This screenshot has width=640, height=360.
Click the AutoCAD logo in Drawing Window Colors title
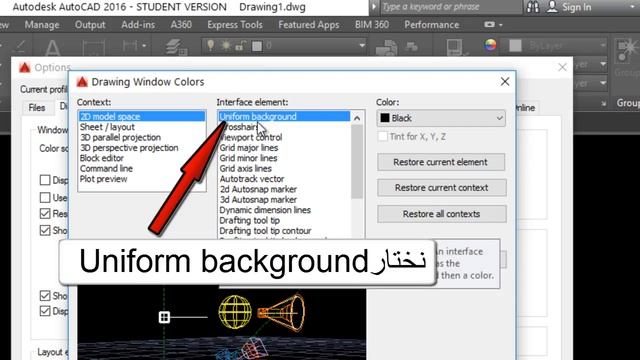(x=82, y=82)
